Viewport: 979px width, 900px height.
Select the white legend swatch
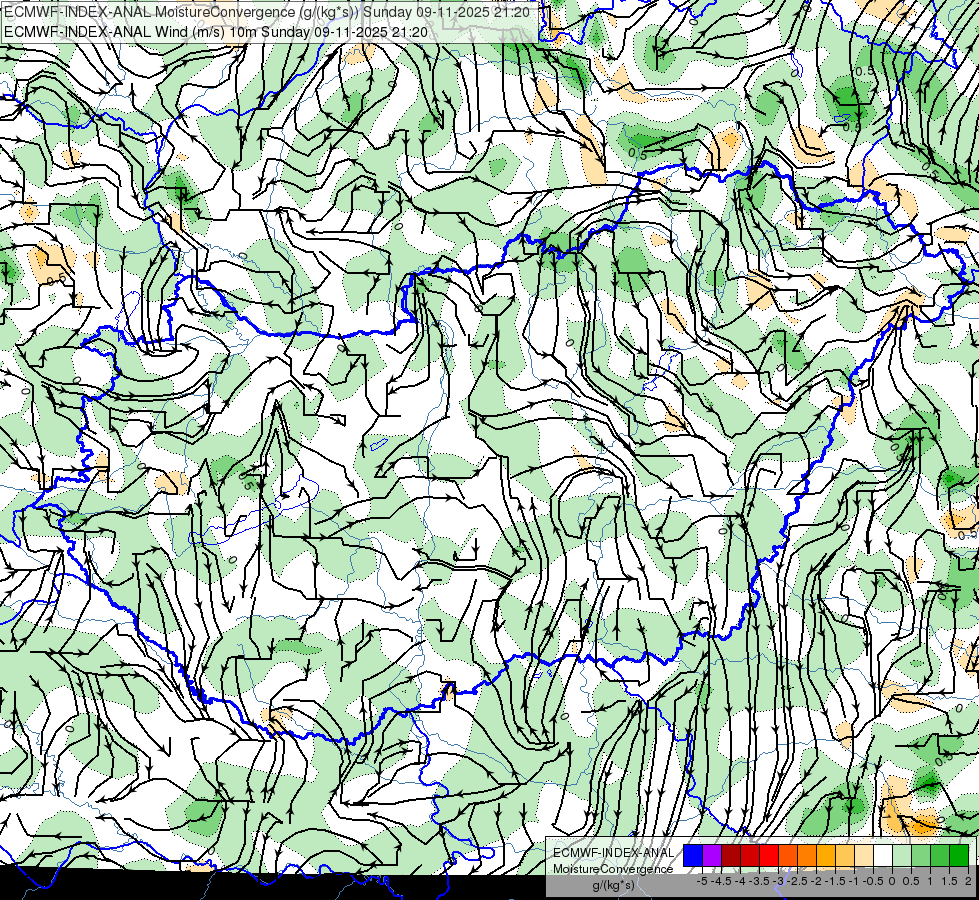pyautogui.click(x=883, y=855)
